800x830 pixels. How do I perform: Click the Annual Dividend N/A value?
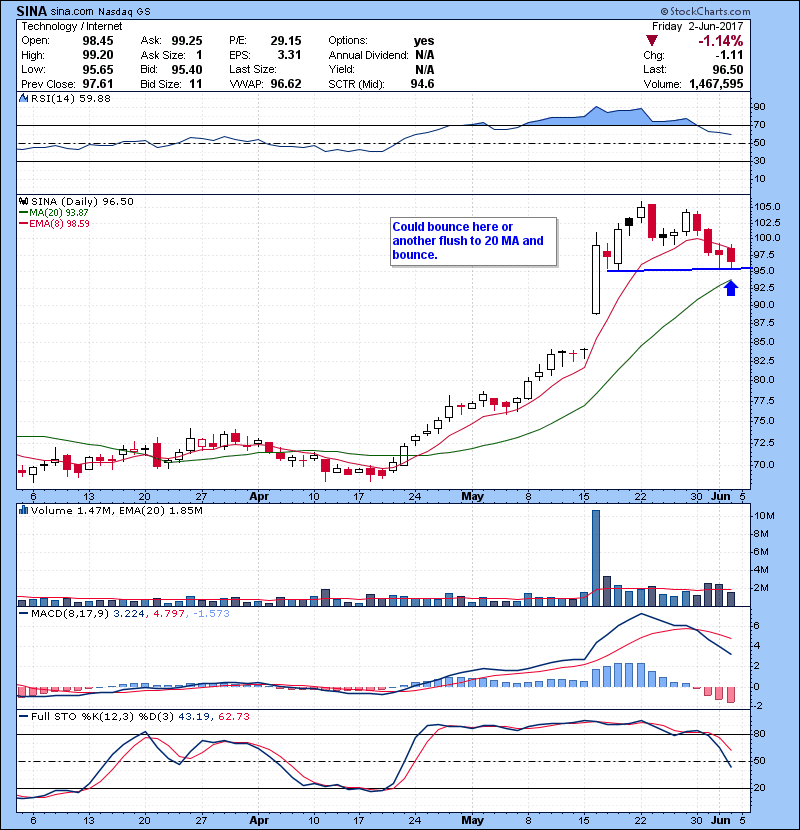point(425,55)
